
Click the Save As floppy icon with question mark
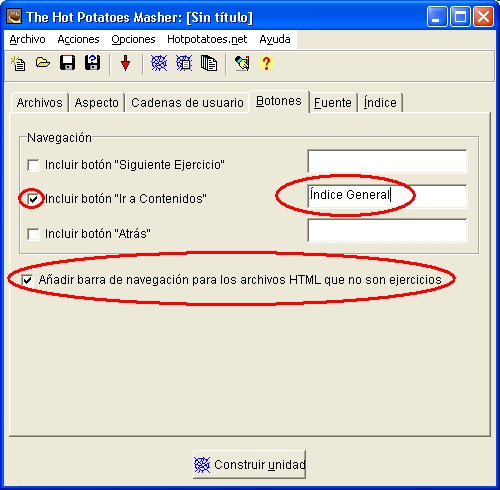click(92, 63)
